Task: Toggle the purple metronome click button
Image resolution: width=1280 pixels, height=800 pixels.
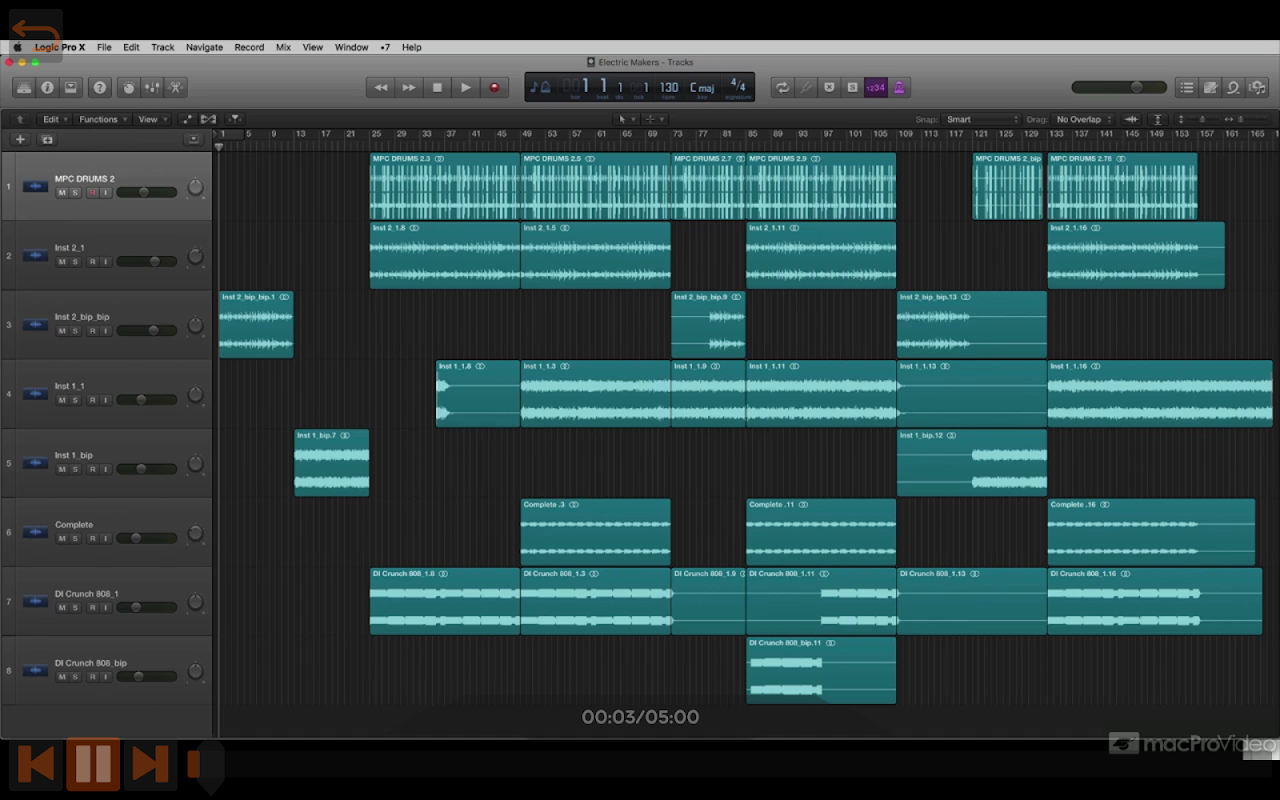Action: [899, 88]
